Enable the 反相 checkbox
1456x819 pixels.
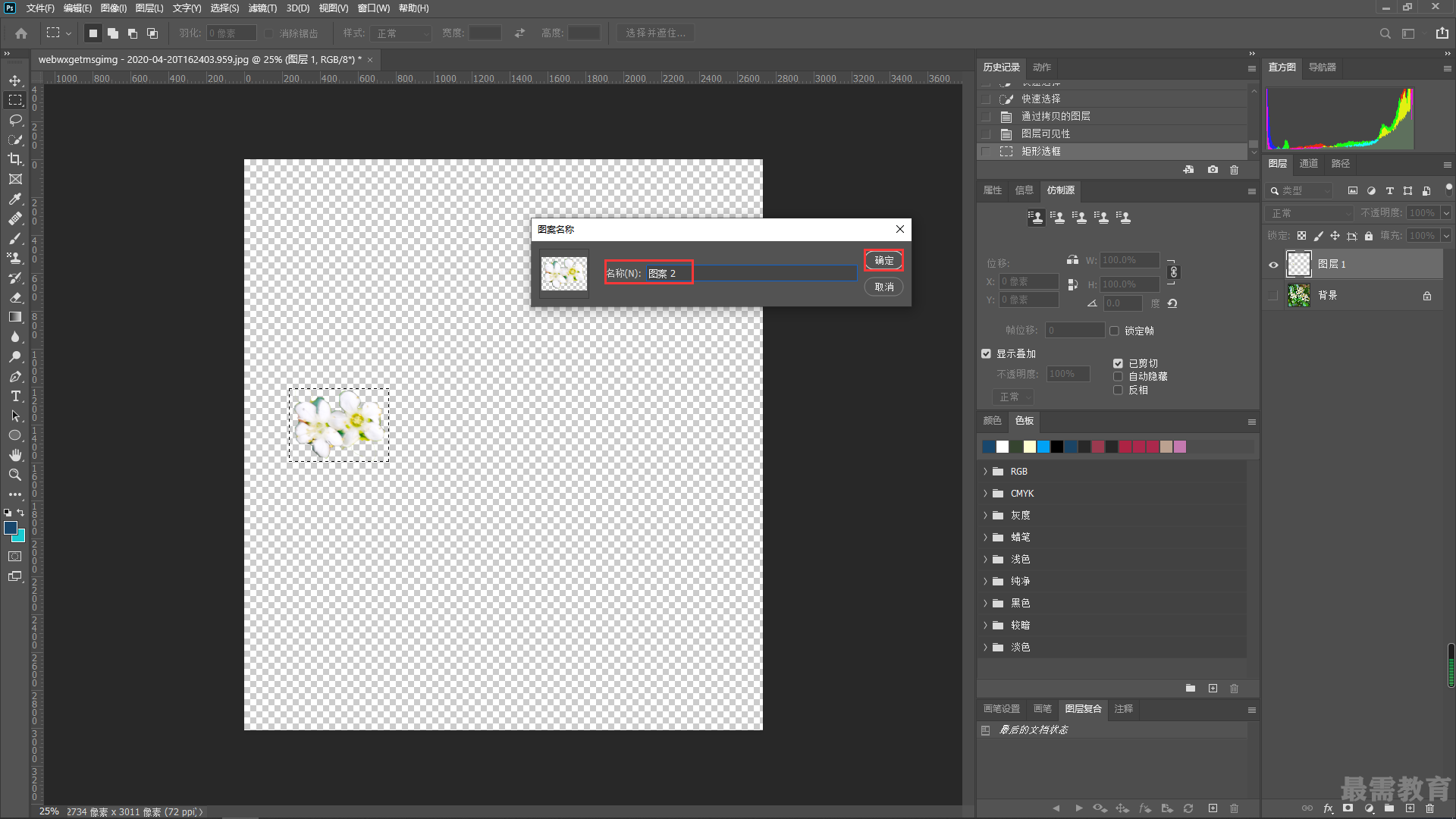[x=1118, y=390]
